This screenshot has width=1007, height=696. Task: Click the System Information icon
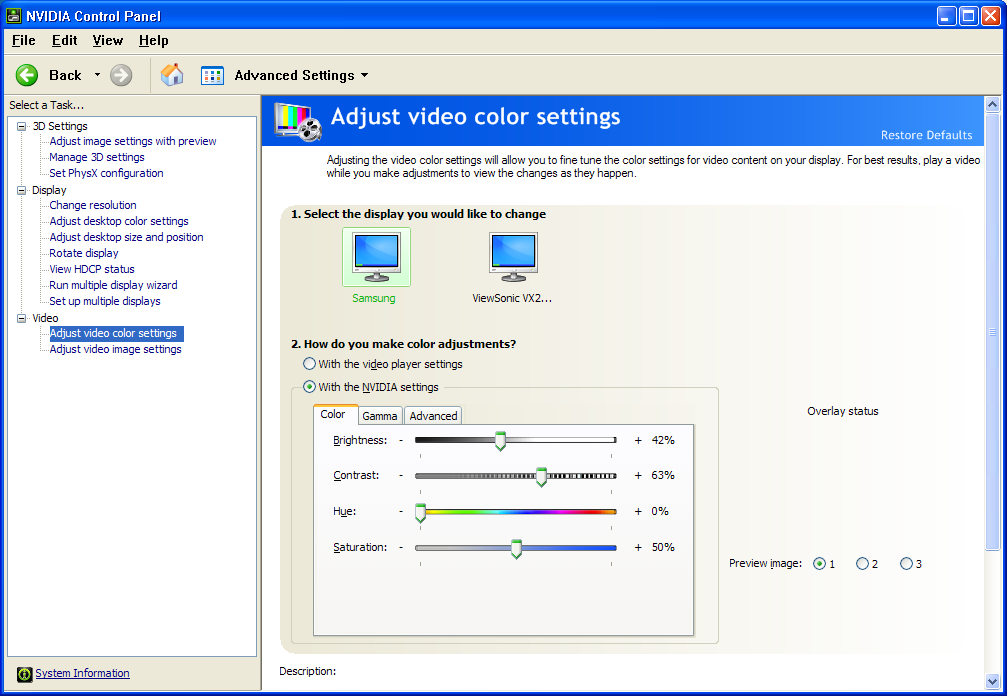[x=24, y=674]
